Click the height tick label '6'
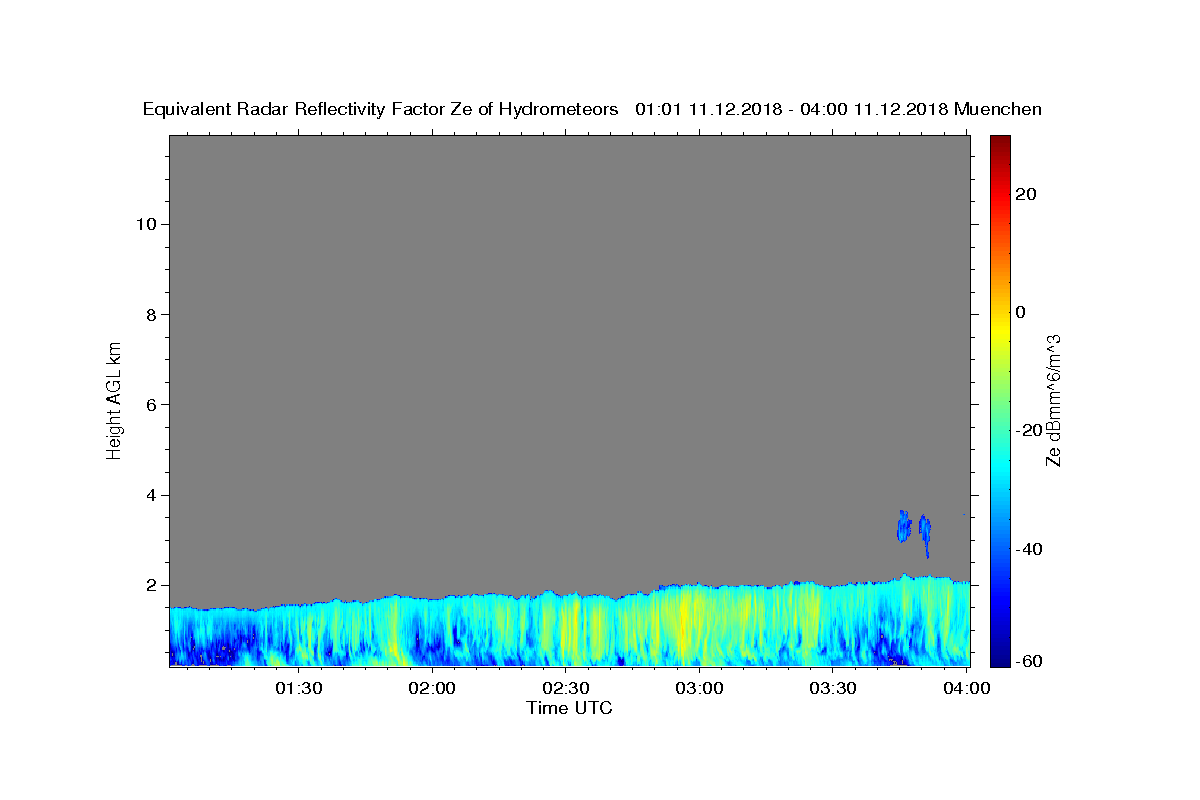Image resolution: width=1200 pixels, height=800 pixels. click(151, 404)
